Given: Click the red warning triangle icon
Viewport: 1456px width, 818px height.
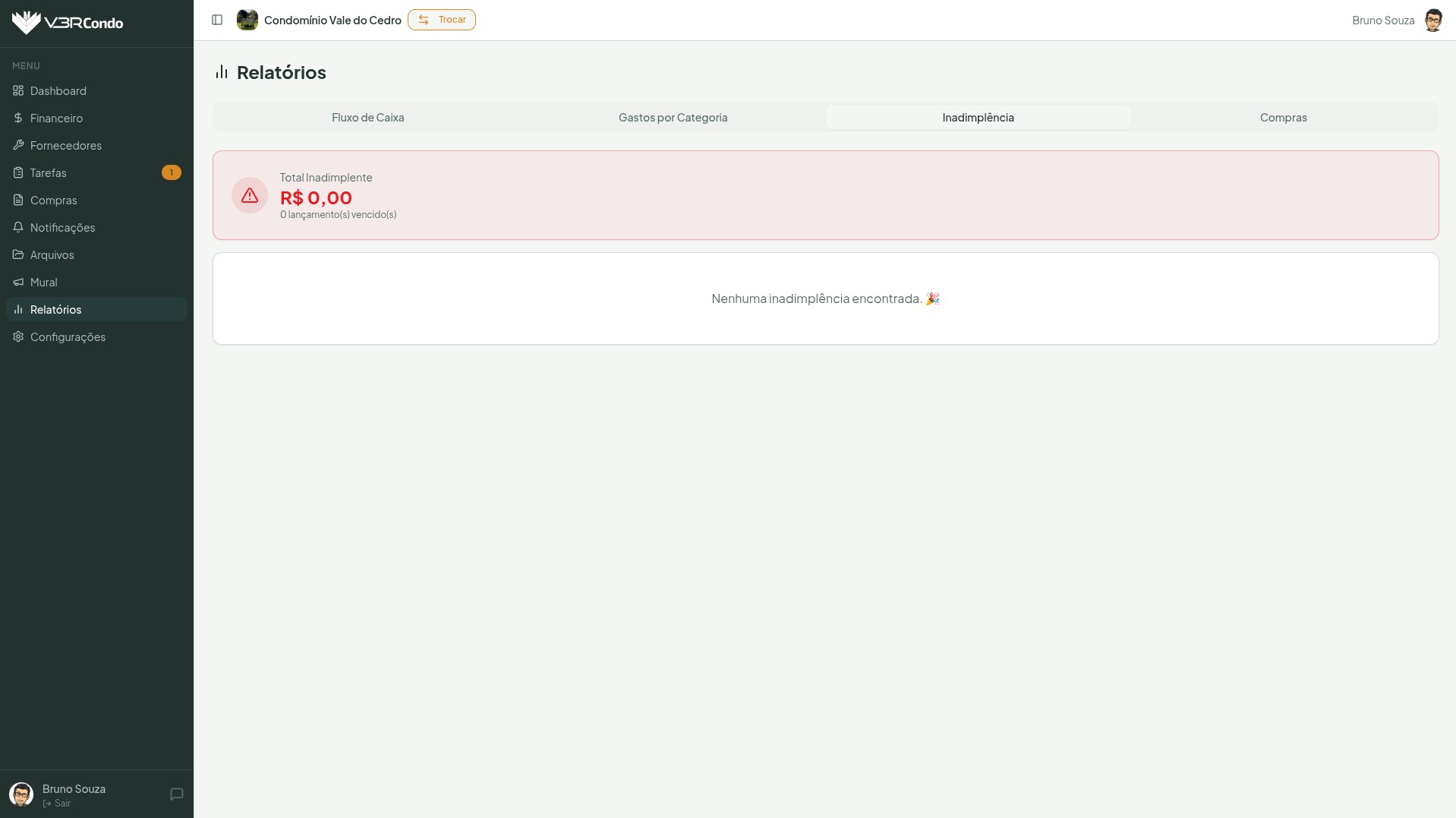Looking at the screenshot, I should [250, 195].
